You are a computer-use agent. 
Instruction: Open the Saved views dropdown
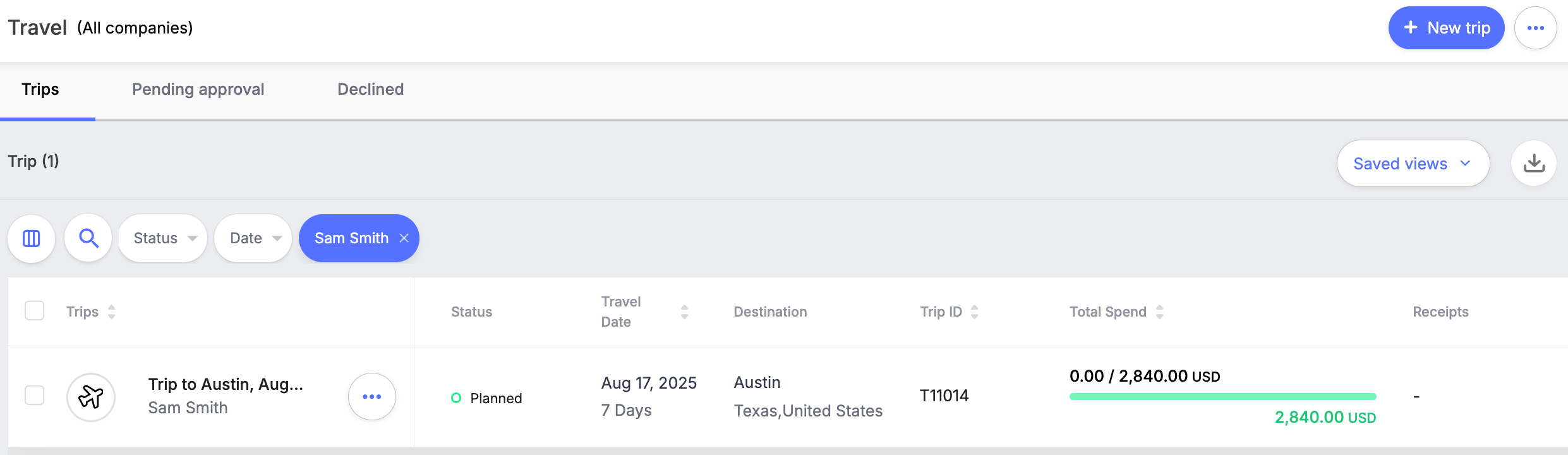click(1413, 164)
